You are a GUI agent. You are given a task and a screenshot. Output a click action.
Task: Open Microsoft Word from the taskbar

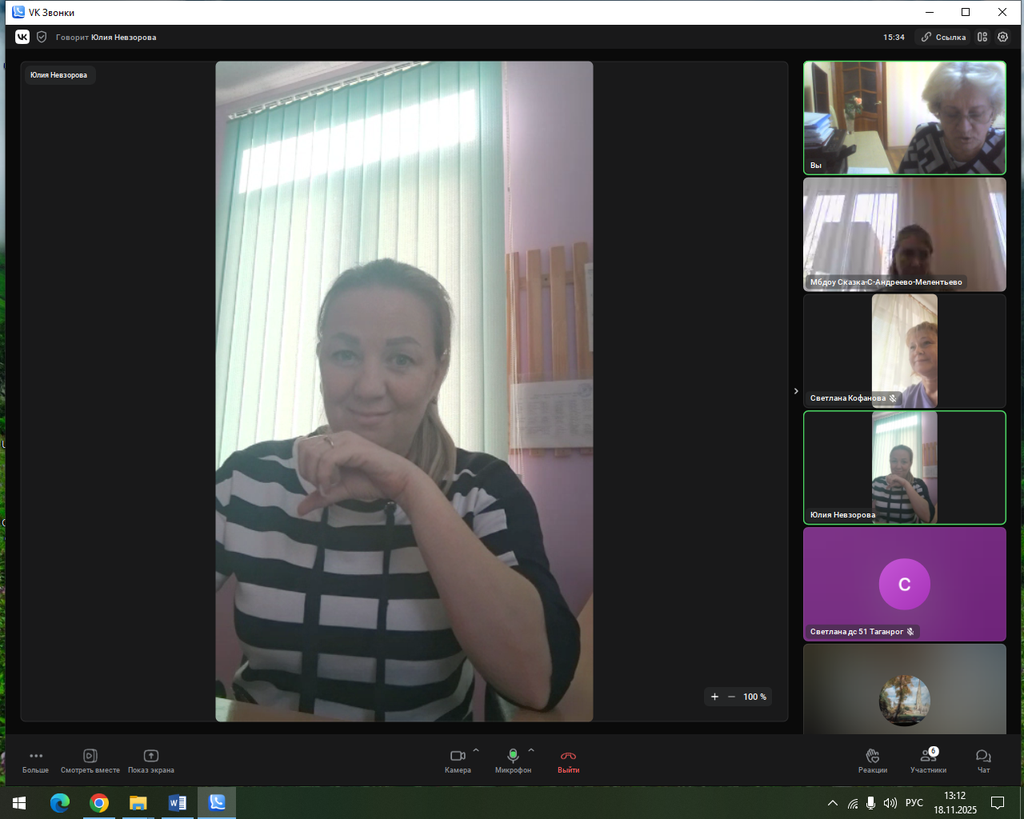[x=178, y=803]
